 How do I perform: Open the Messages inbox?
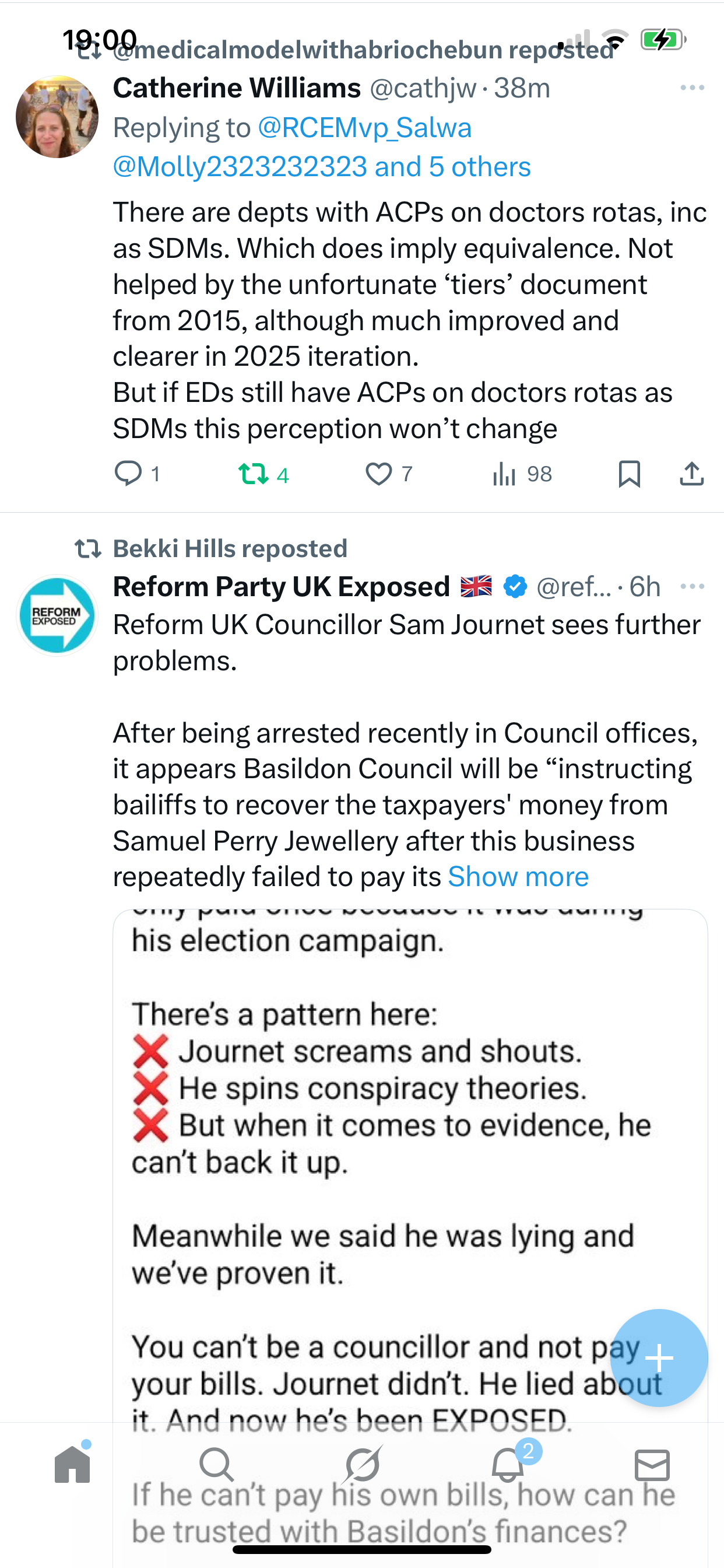pos(652,1465)
